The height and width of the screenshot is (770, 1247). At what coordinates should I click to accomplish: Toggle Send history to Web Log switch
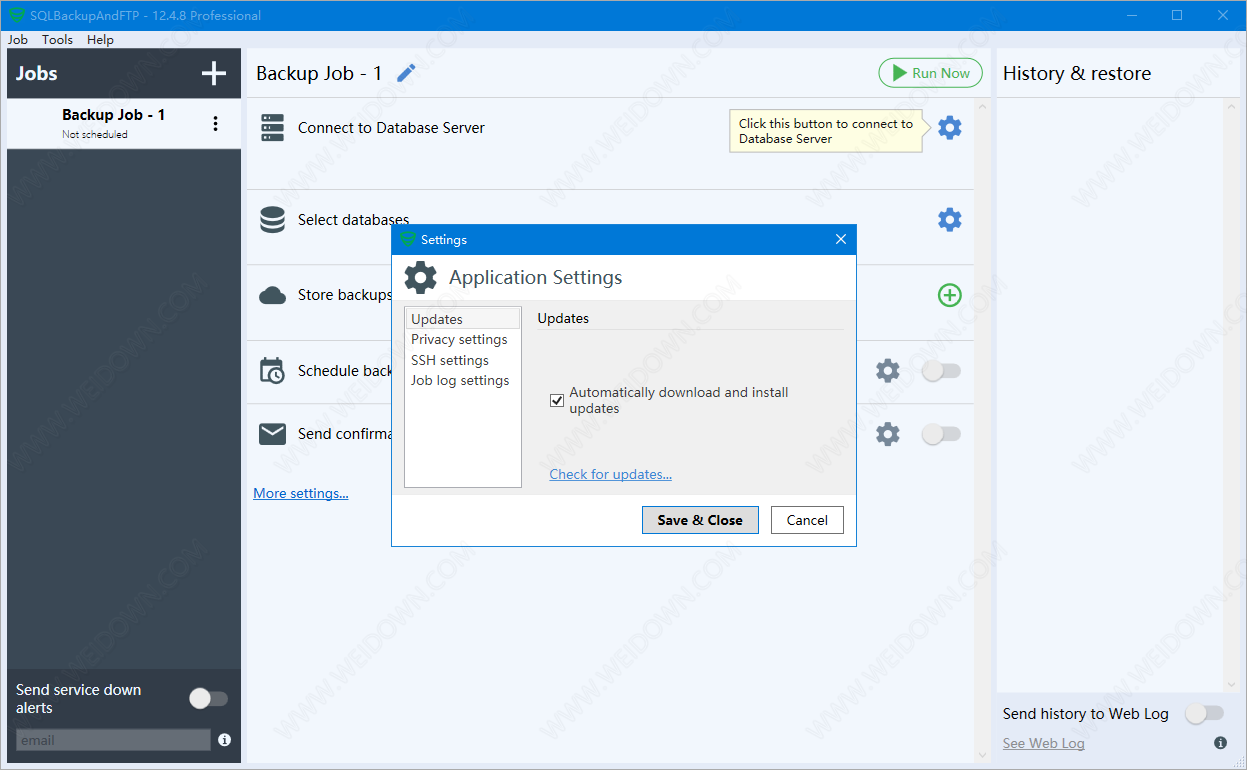tap(1204, 713)
